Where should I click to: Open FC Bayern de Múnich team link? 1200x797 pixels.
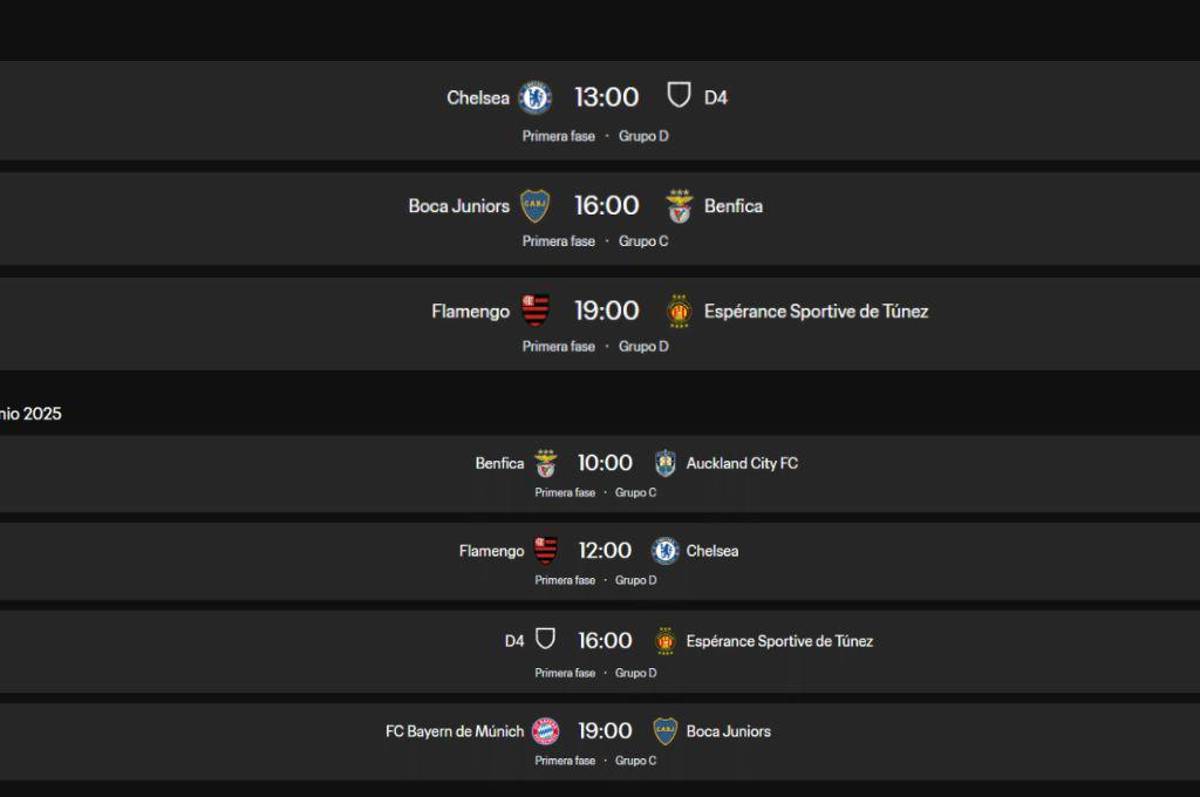(x=455, y=731)
